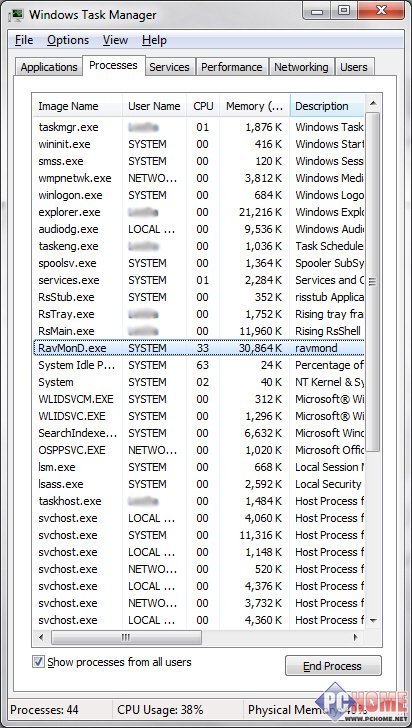This screenshot has width=412, height=728.
Task: Click the horizontal scrollbar thumb
Action: [126, 637]
